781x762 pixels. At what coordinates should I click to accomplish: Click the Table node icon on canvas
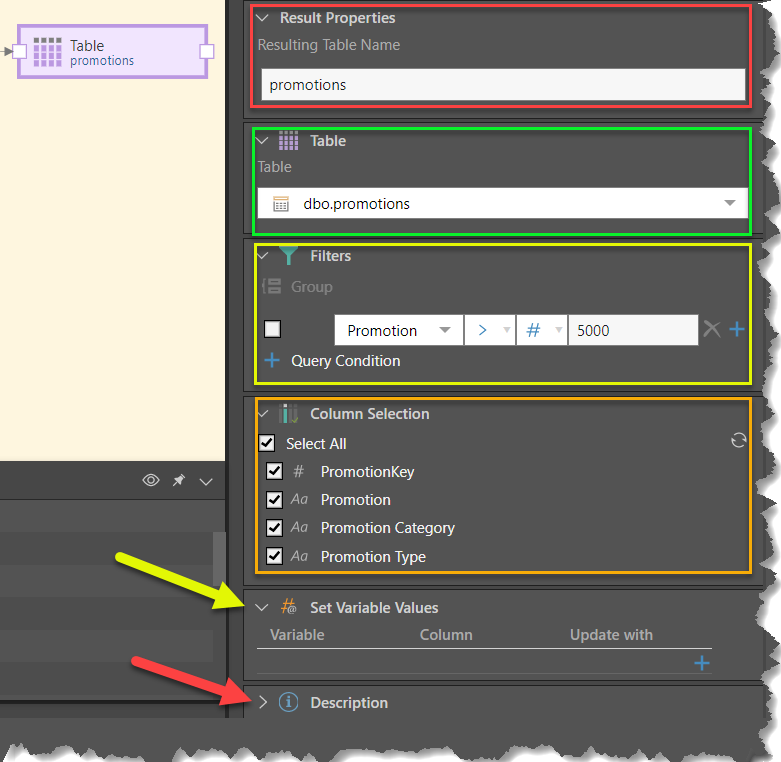point(47,52)
